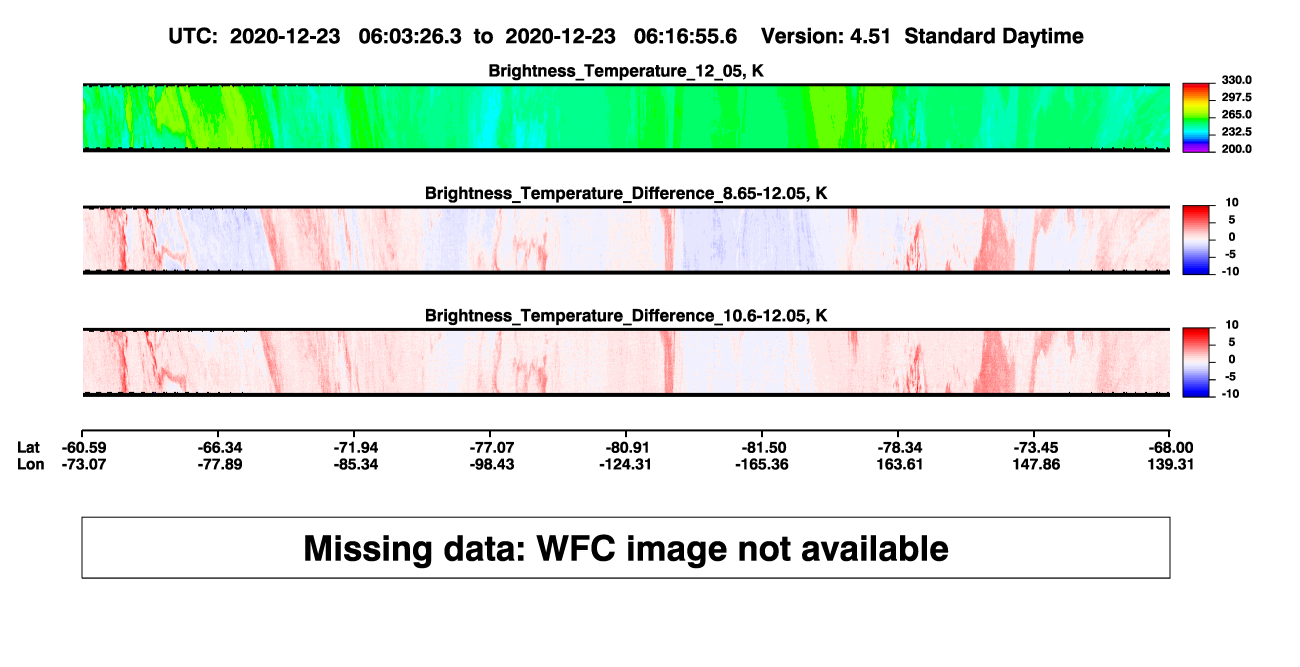Click the 8.65-12.05 difference color bar
The image size is (1300, 667).
click(x=1196, y=240)
